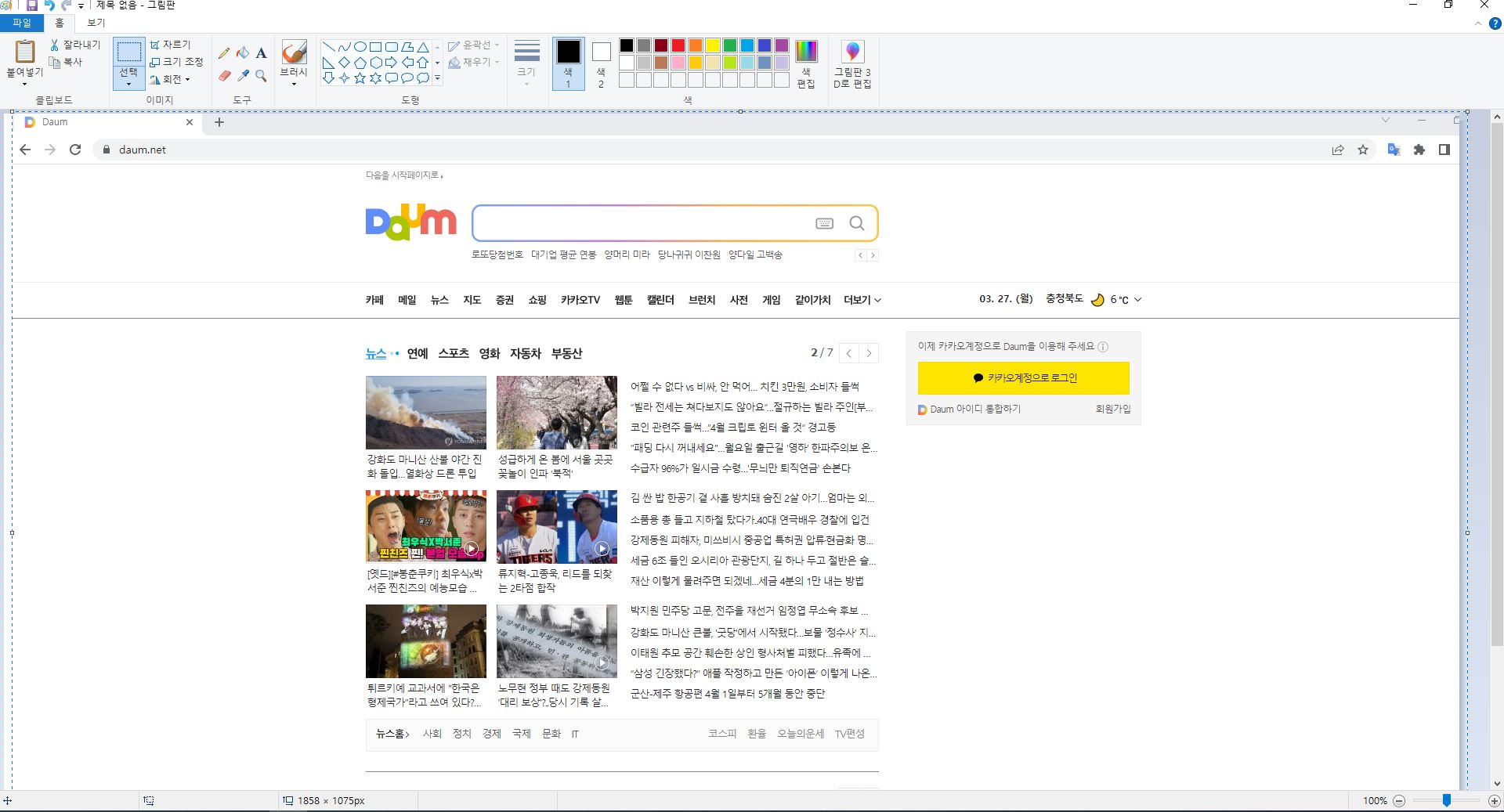Click the 카카오TV link on canvas
Image resolution: width=1504 pixels, height=812 pixels.
pos(580,300)
